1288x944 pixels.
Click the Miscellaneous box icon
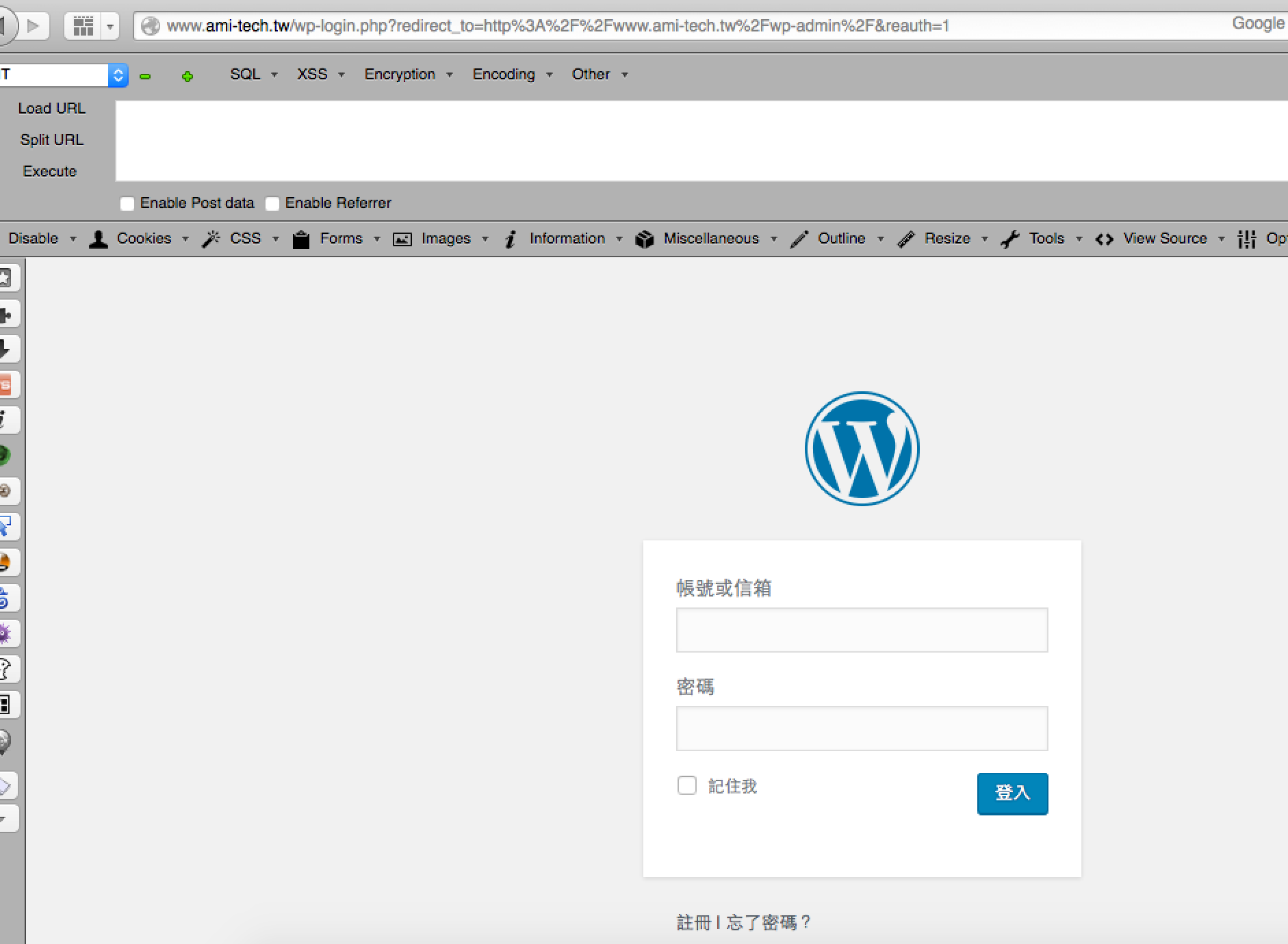pyautogui.click(x=645, y=239)
